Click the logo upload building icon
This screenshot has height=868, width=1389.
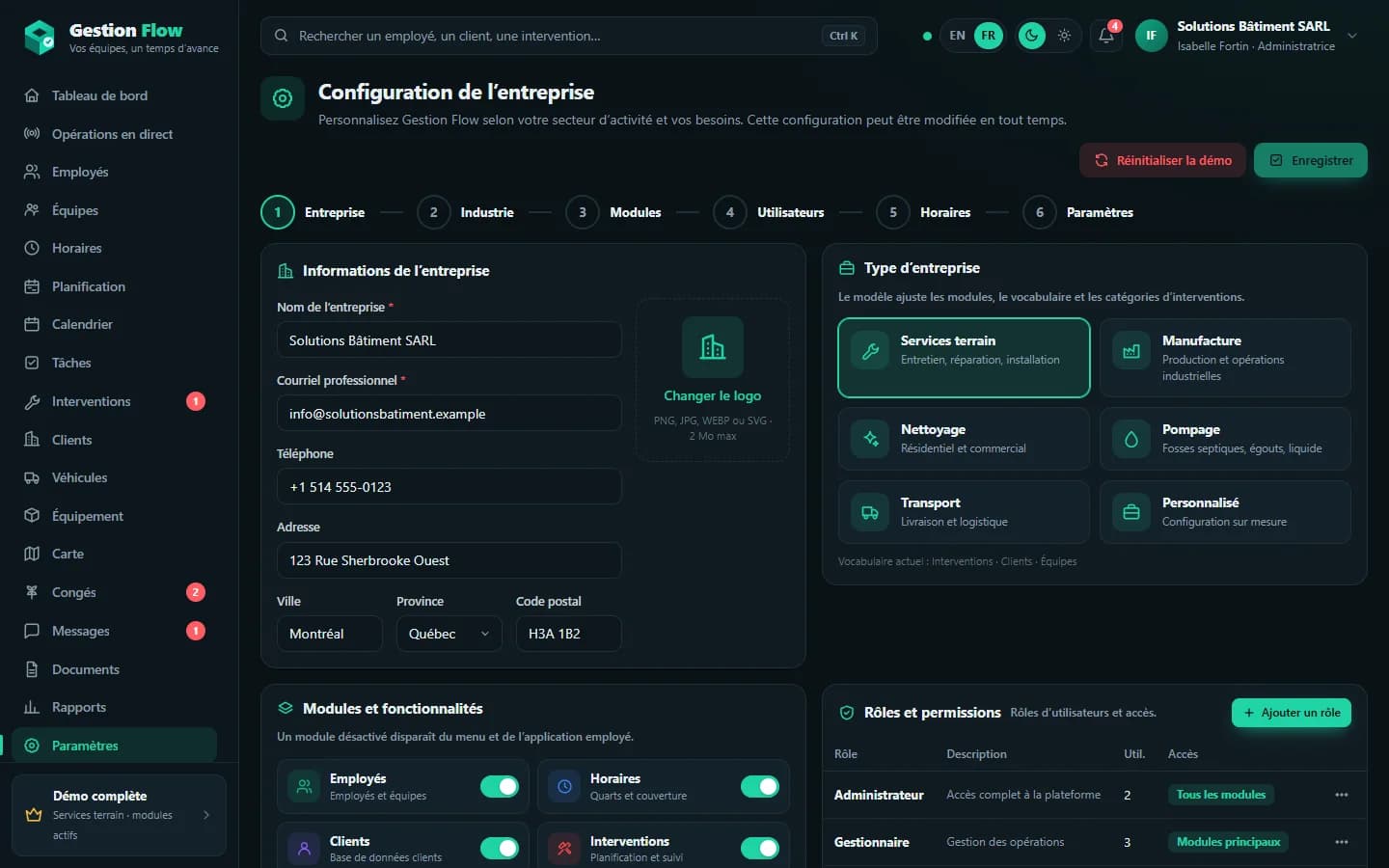click(713, 347)
